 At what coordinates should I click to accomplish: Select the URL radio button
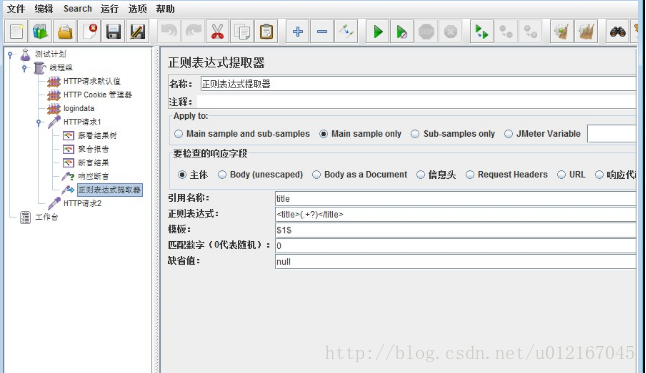[561, 175]
